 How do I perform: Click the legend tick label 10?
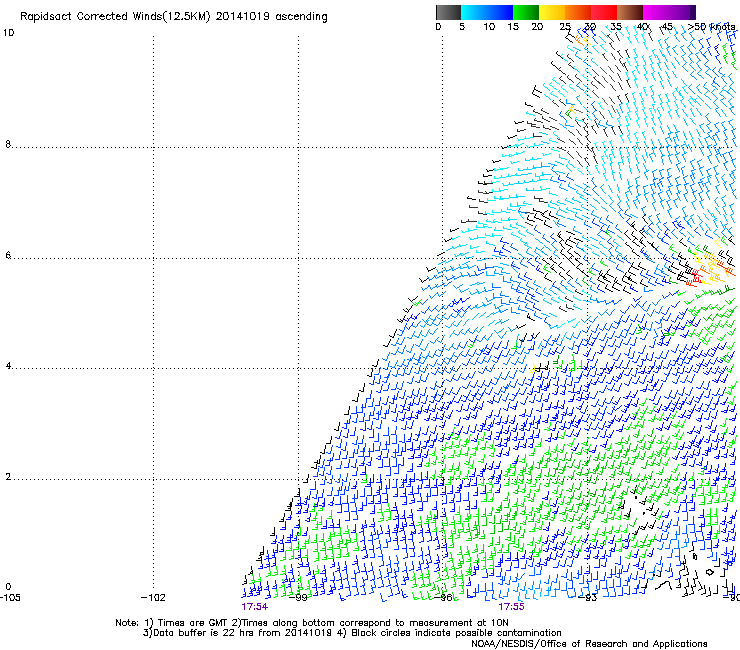[x=489, y=27]
